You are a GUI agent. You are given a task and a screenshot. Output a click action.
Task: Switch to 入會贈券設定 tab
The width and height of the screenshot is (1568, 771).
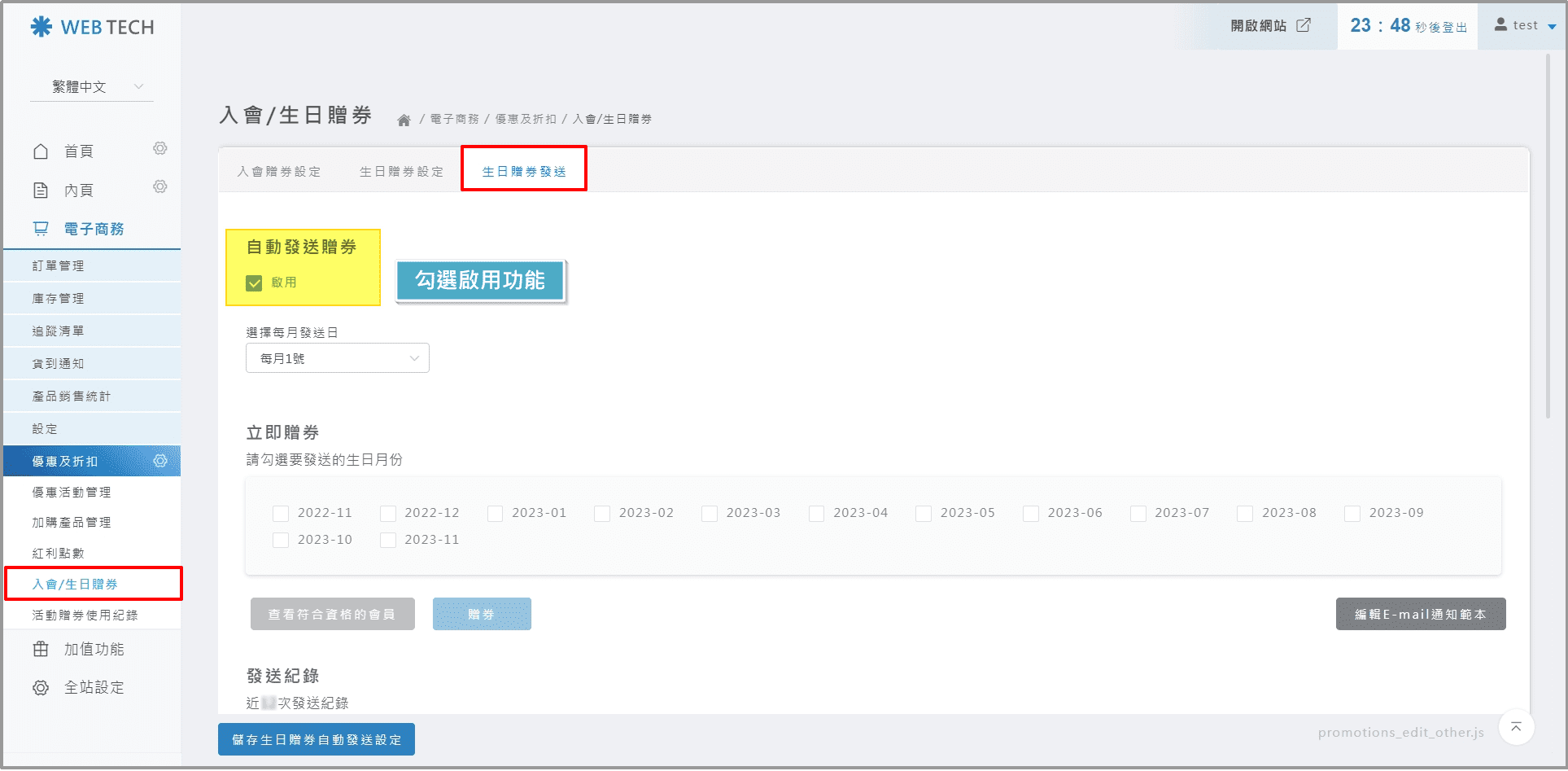279,172
